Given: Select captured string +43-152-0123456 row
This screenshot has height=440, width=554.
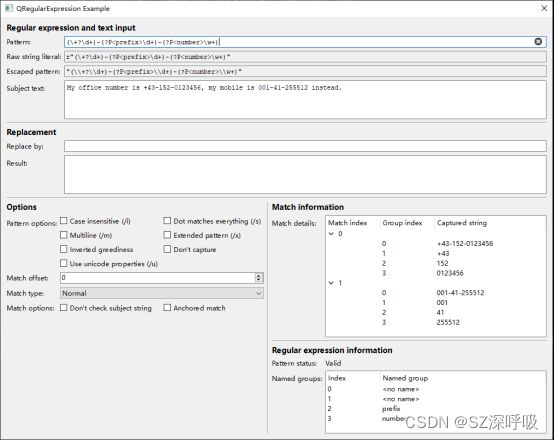Looking at the screenshot, I should click(435, 244).
